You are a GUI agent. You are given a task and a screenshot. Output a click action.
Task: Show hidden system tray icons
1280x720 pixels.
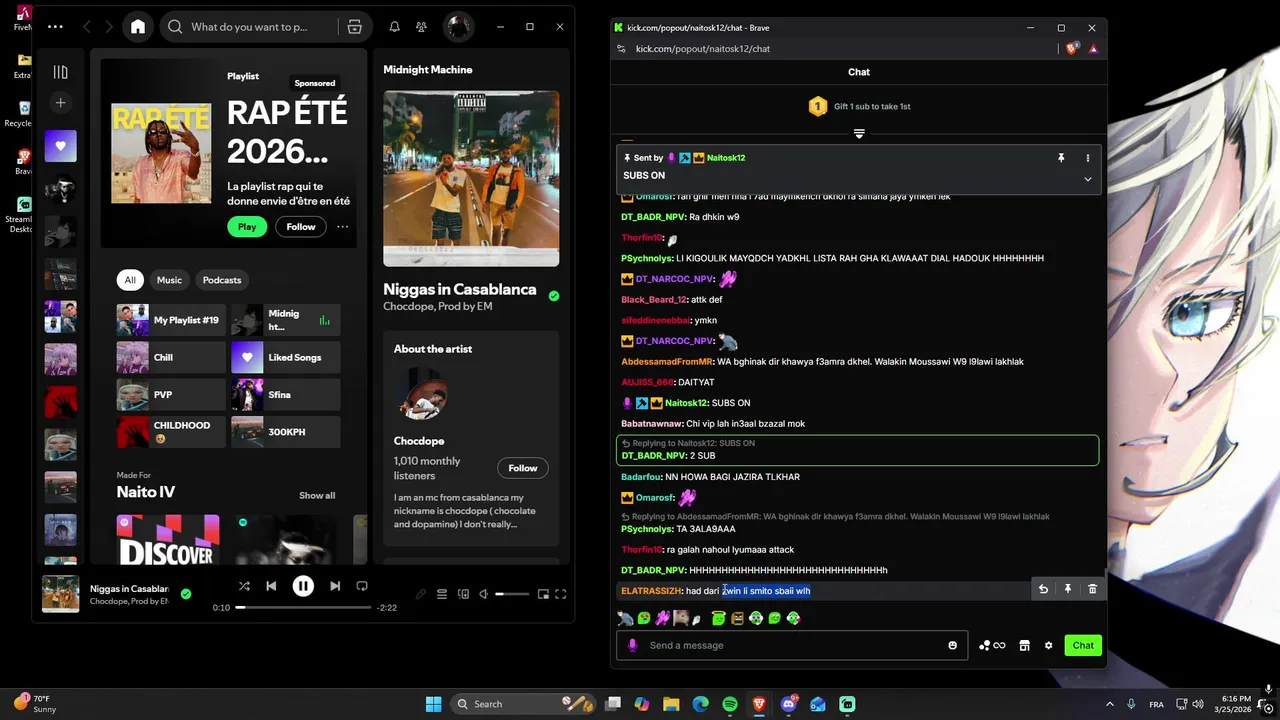pos(1109,704)
